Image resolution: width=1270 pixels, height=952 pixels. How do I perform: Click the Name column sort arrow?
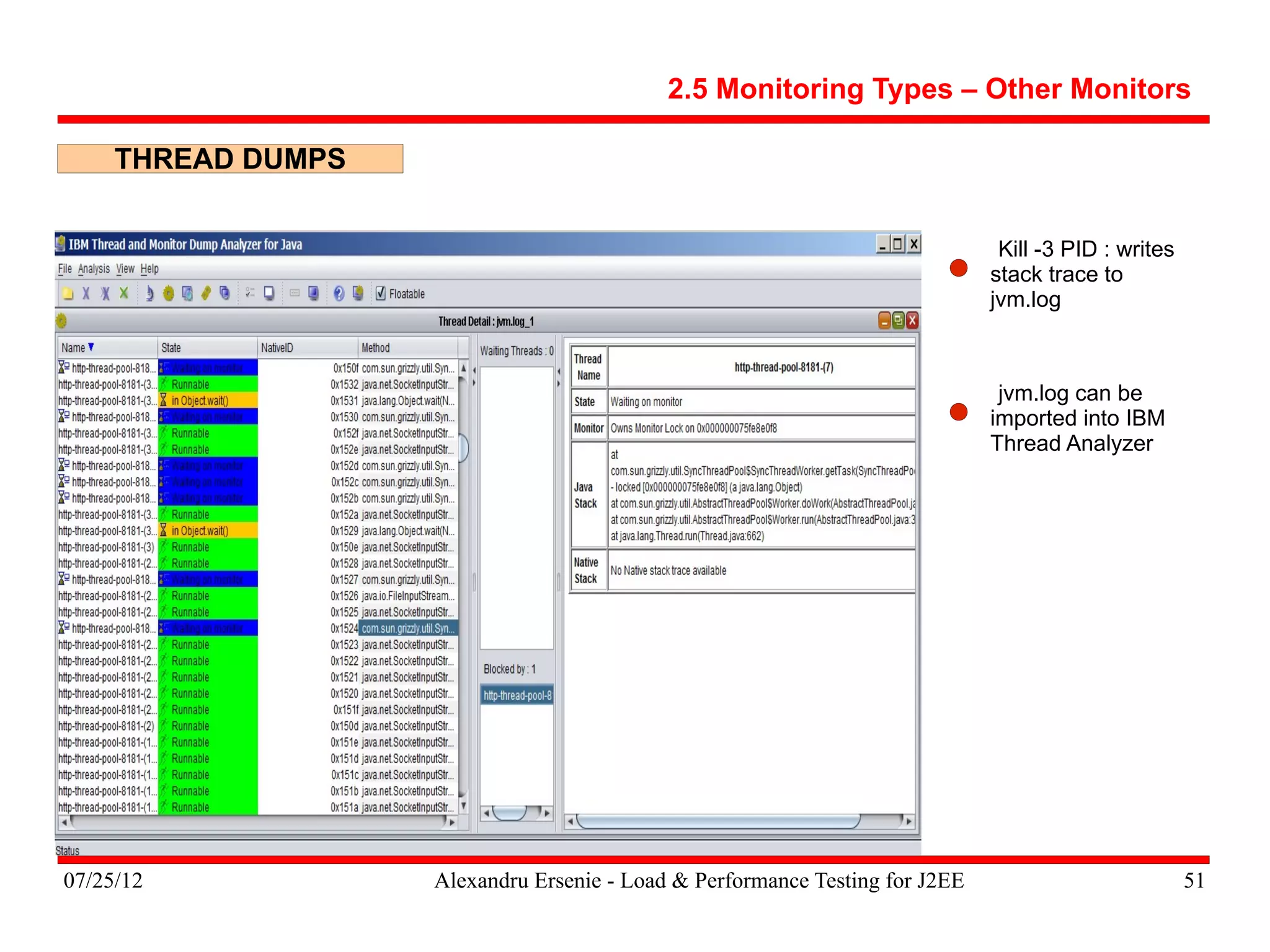click(x=91, y=347)
